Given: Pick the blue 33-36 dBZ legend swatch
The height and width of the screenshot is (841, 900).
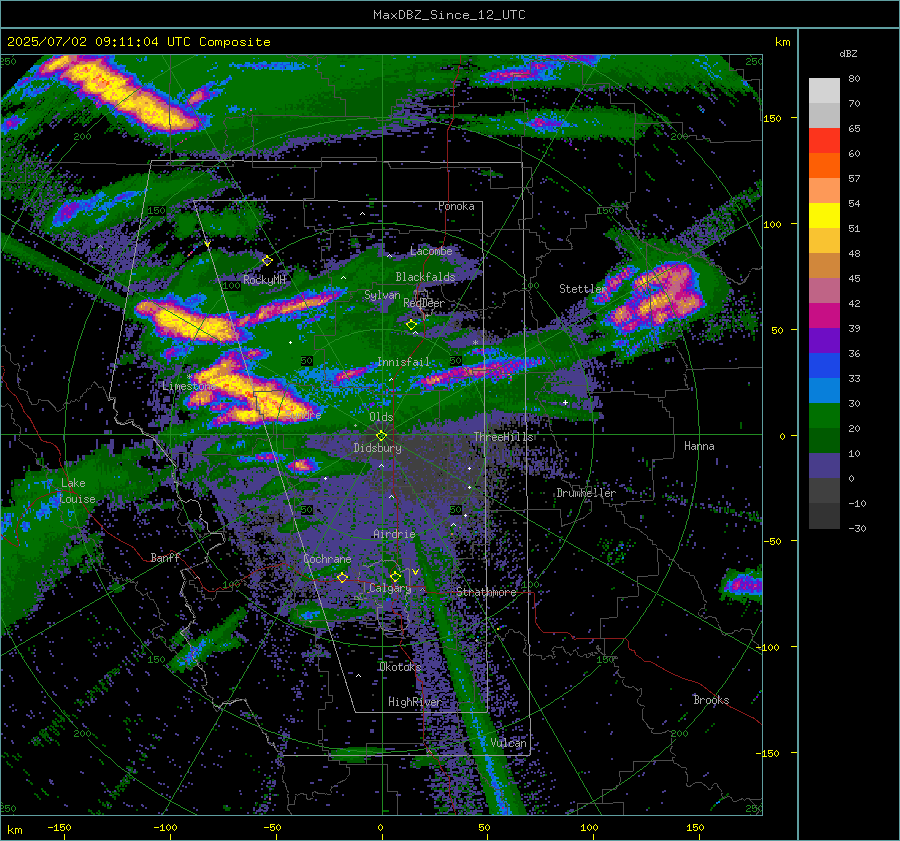Looking at the screenshot, I should pos(824,365).
